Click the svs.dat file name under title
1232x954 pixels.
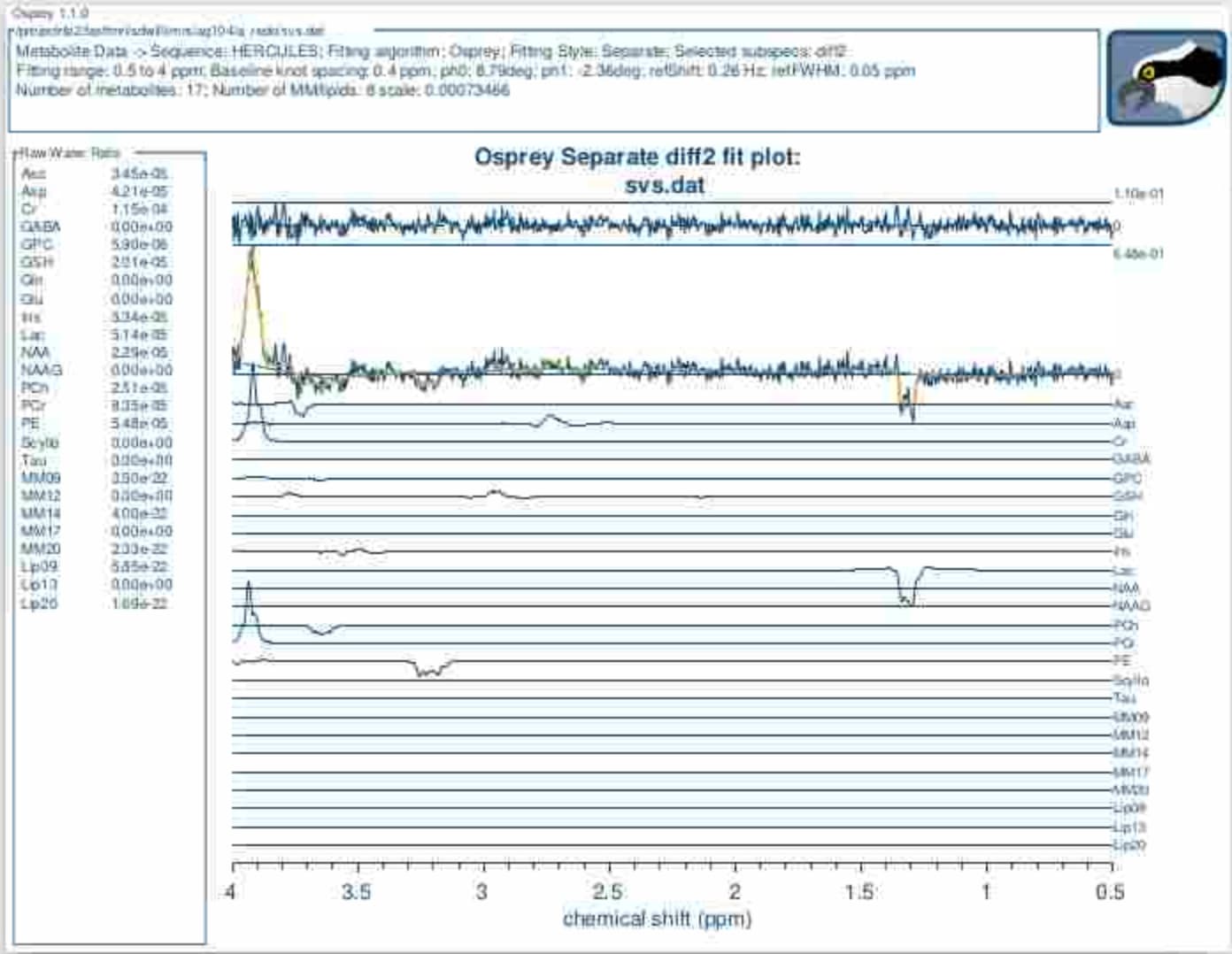pyautogui.click(x=665, y=186)
